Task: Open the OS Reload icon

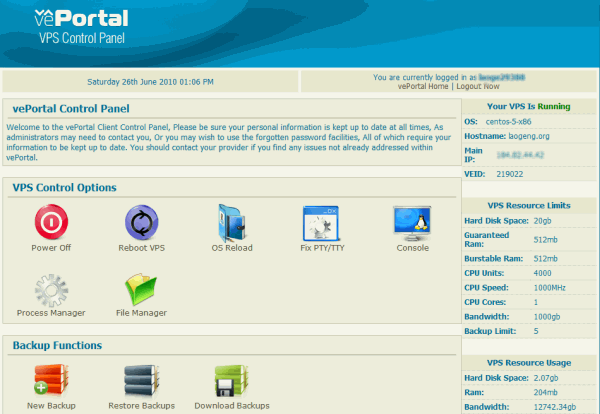Action: click(232, 223)
